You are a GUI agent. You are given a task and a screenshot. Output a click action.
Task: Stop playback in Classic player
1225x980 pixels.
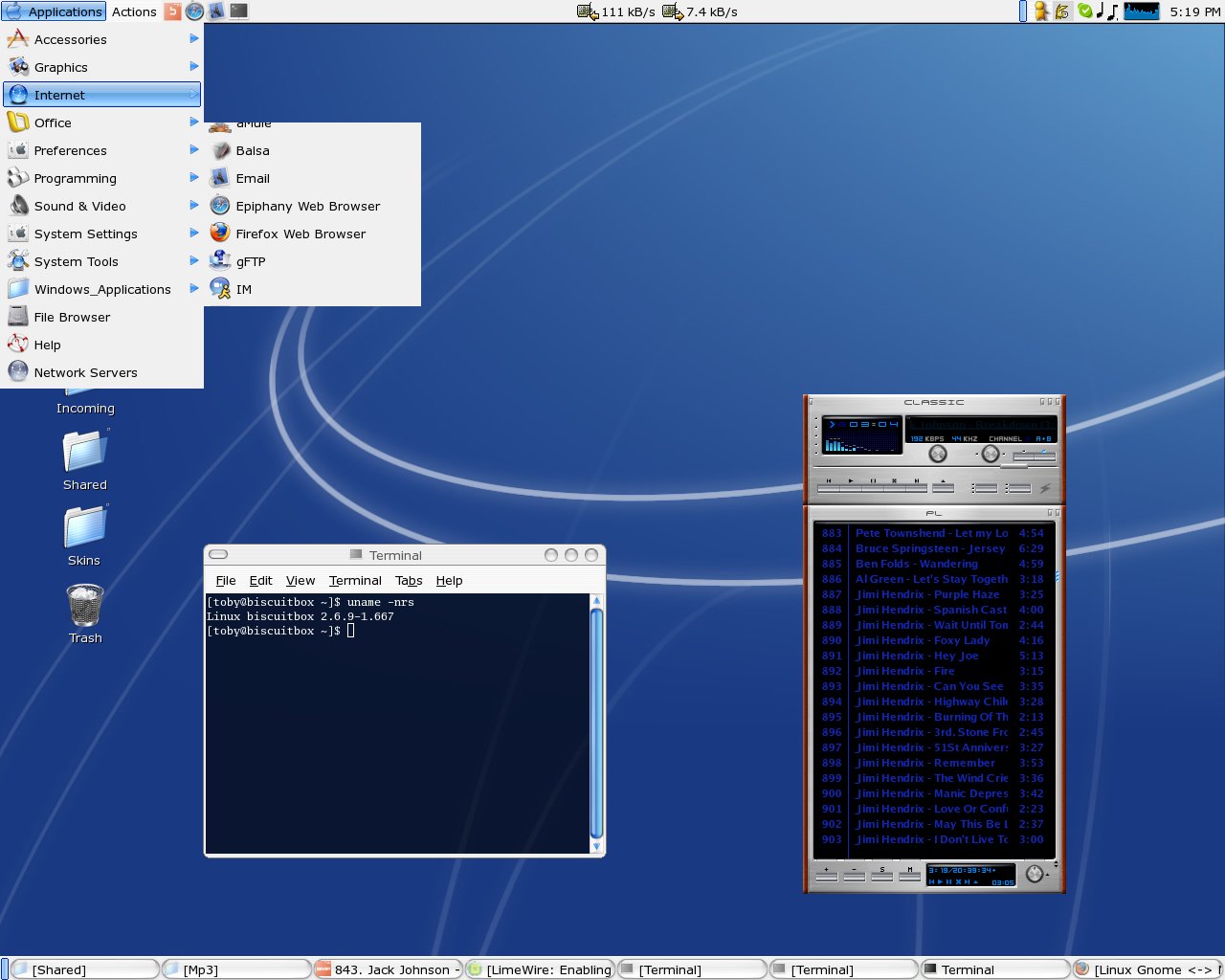click(895, 486)
